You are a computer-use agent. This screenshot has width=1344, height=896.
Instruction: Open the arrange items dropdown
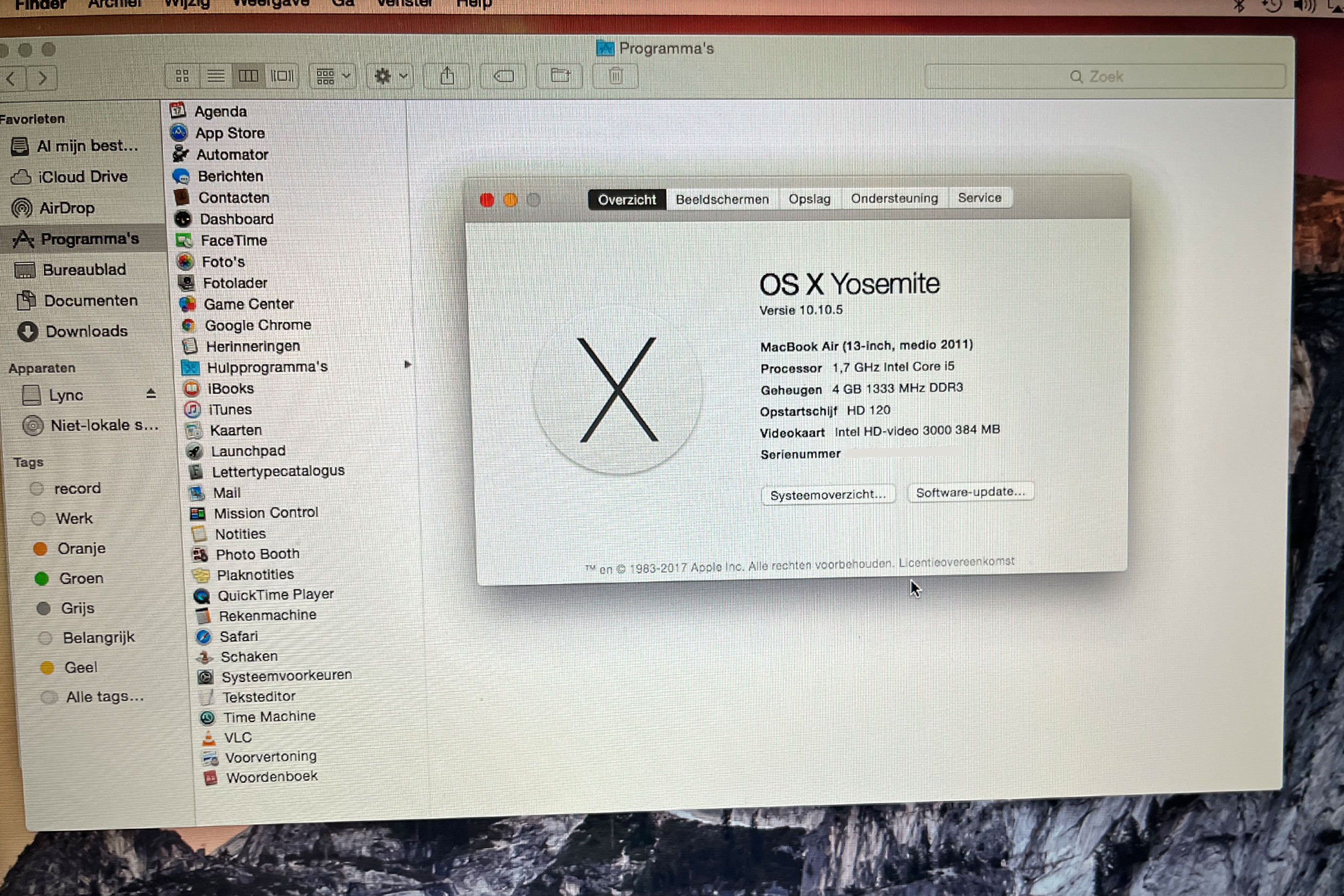(332, 75)
